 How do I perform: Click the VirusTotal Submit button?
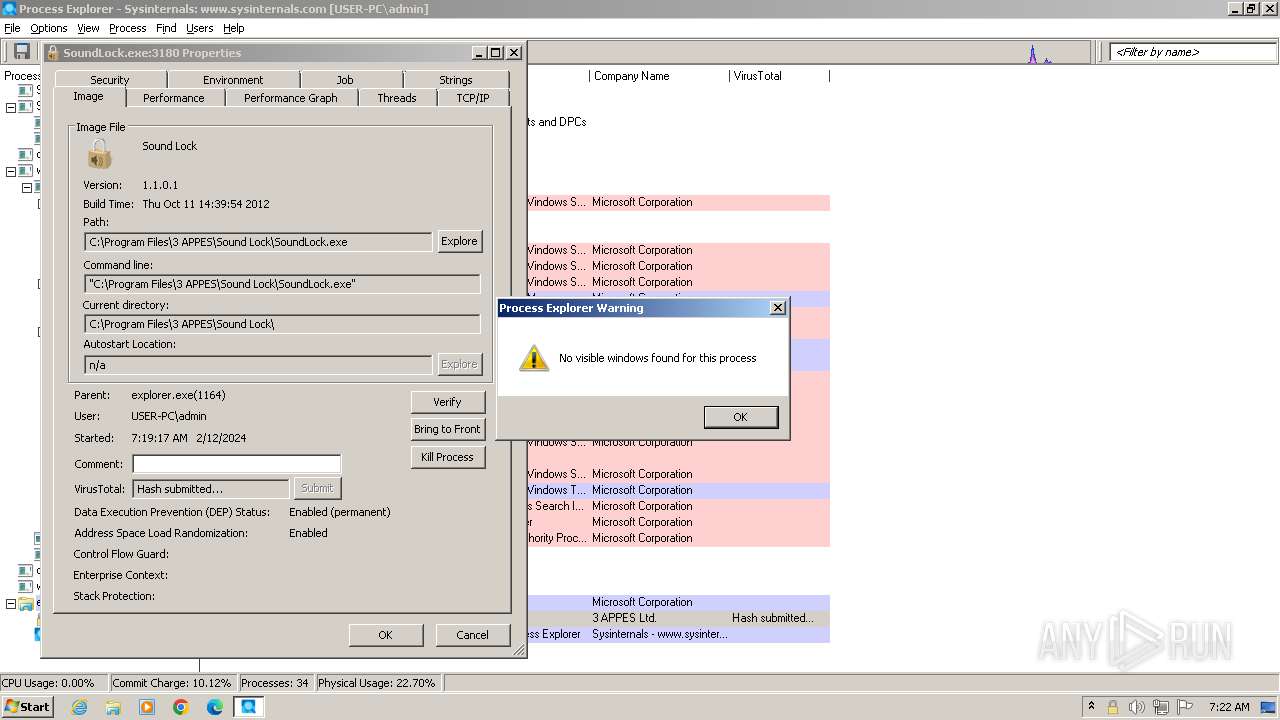pos(317,488)
